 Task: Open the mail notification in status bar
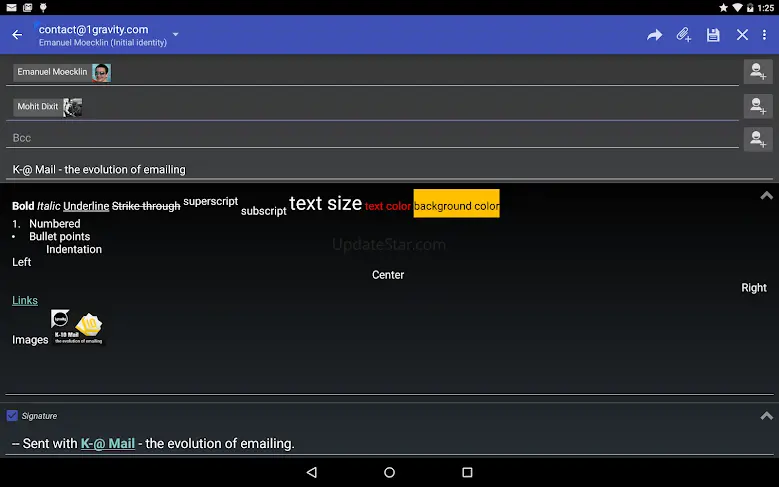click(11, 7)
